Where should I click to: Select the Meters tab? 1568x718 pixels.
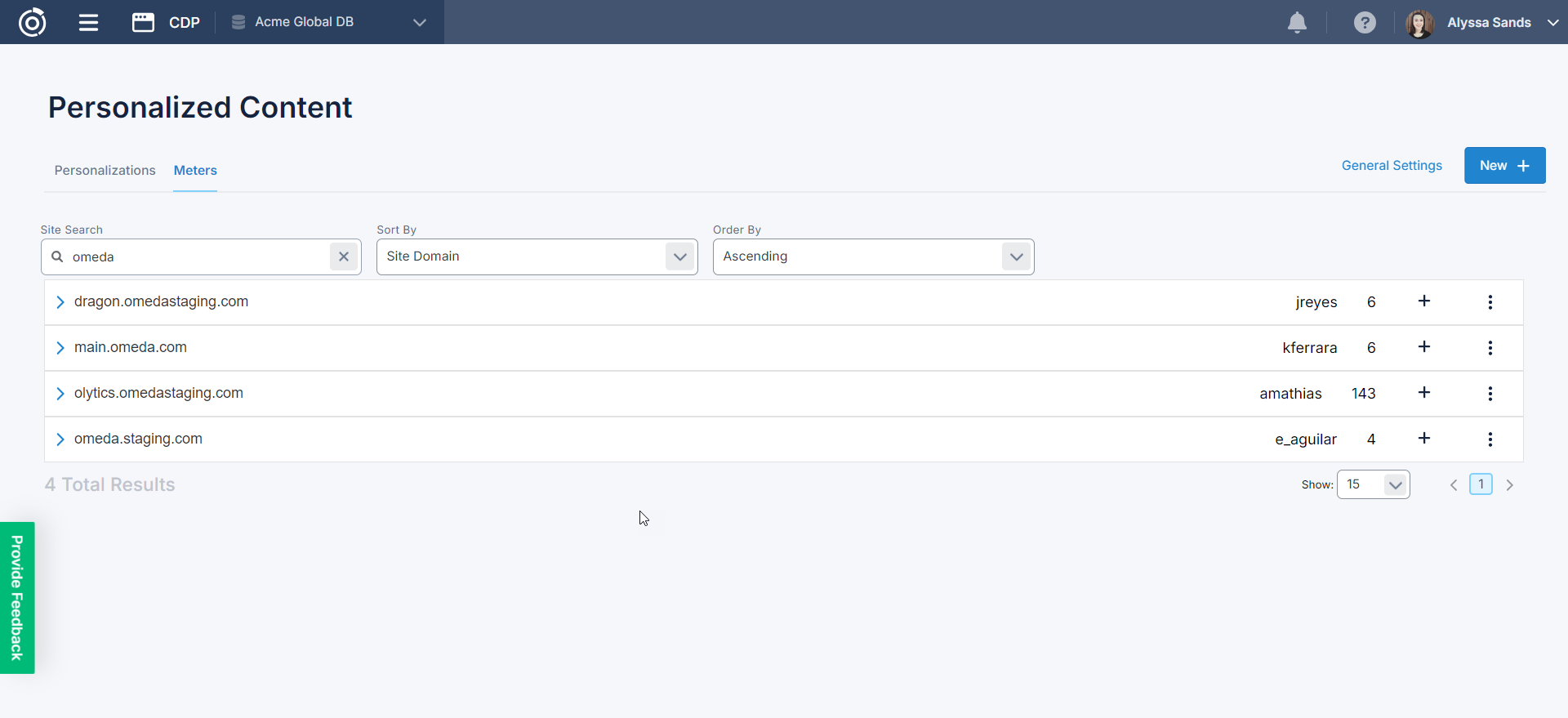[195, 170]
